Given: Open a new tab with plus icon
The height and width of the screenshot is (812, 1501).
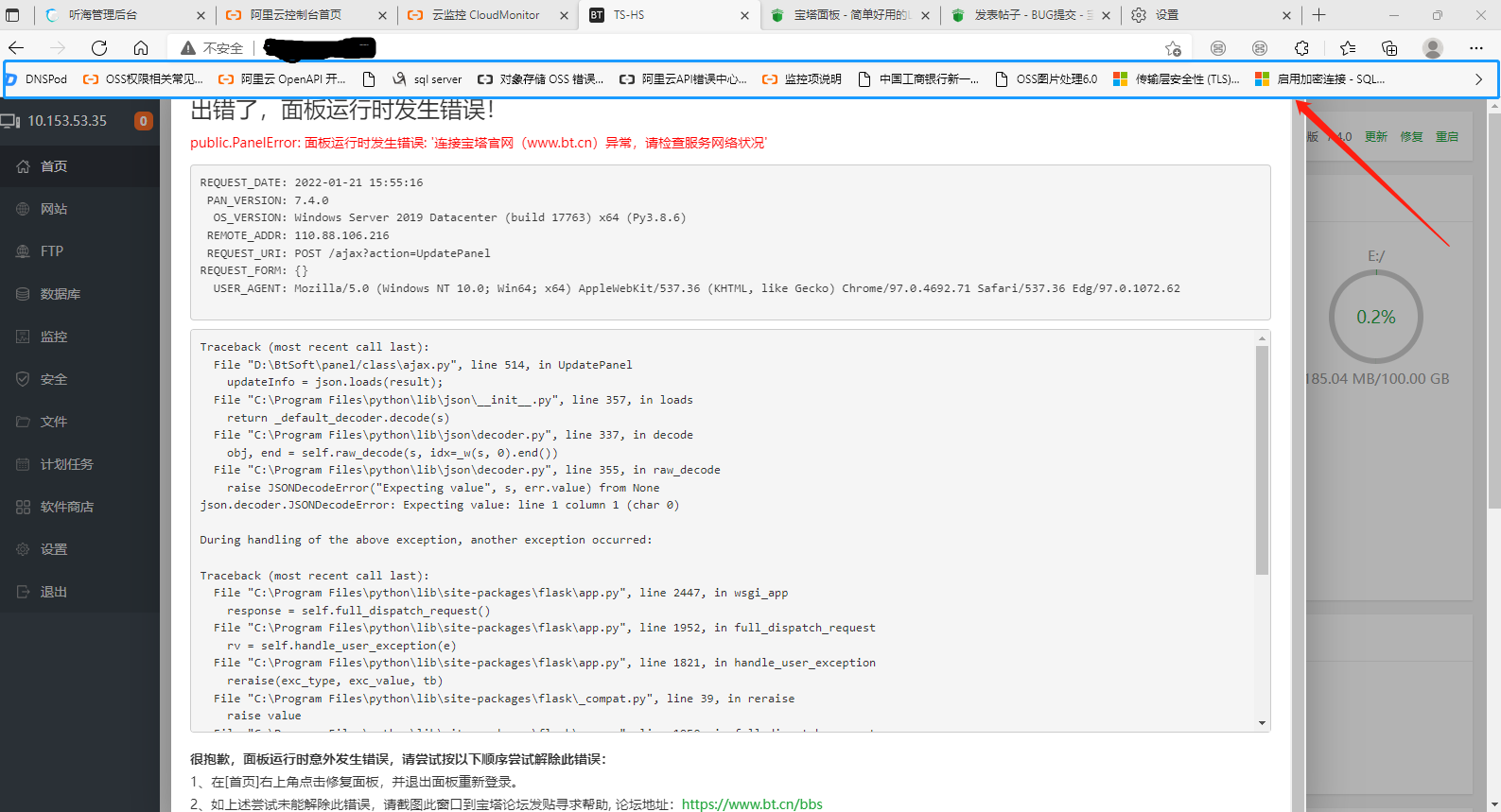Looking at the screenshot, I should [1318, 15].
